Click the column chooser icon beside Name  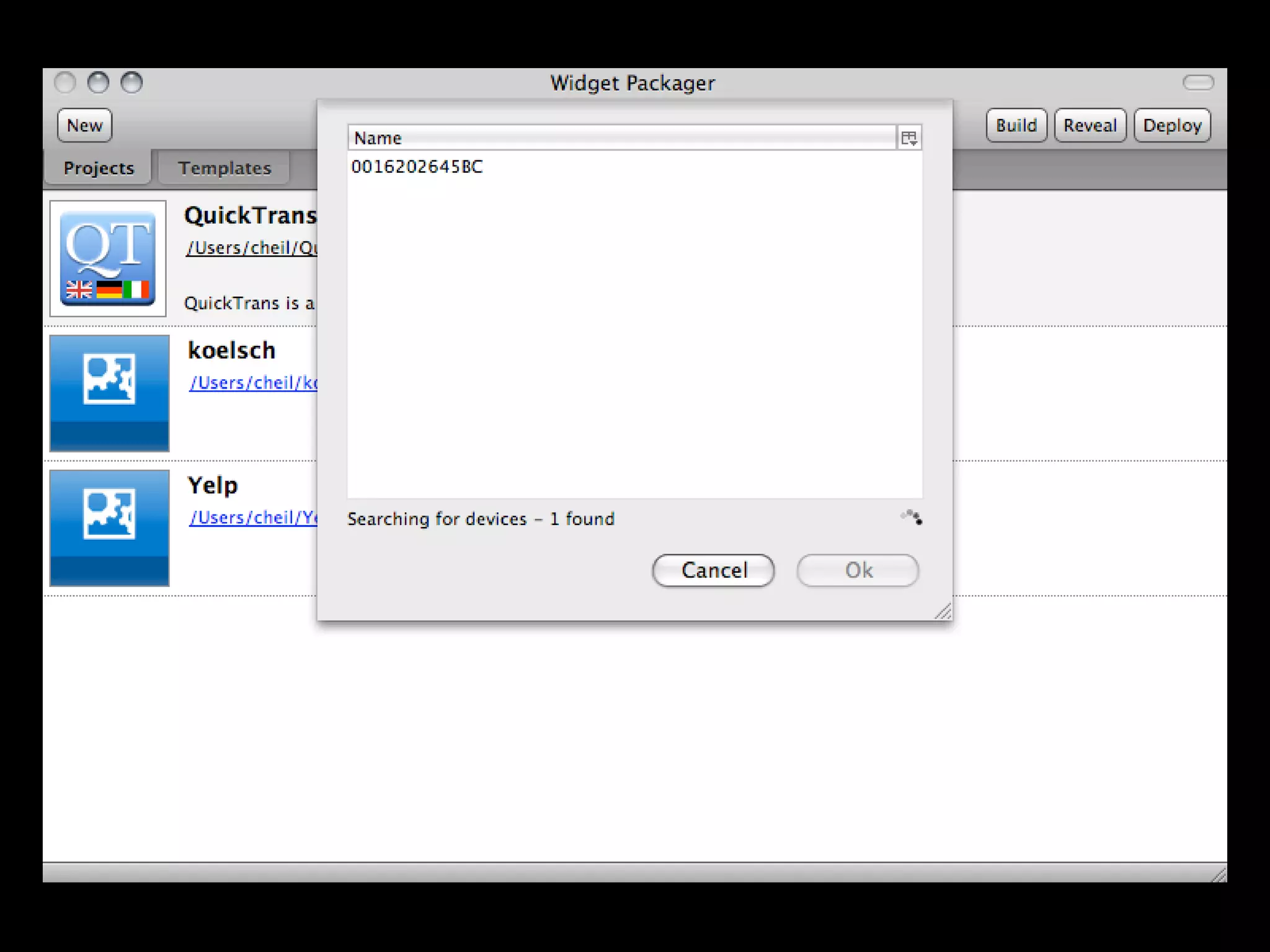point(909,138)
